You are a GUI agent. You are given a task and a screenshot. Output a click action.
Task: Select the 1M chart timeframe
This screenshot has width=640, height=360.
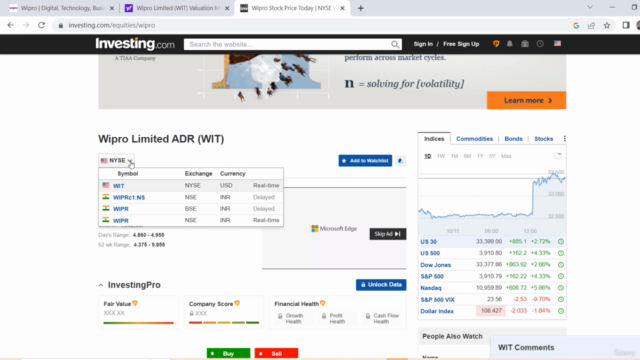454,156
